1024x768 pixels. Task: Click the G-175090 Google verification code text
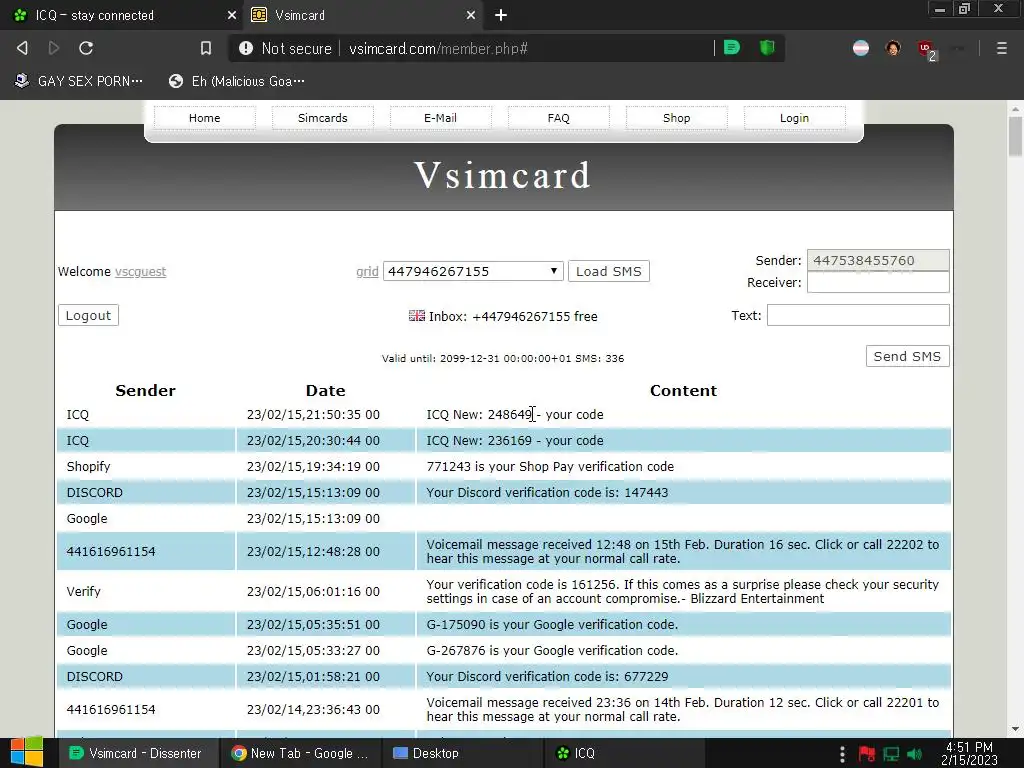[x=552, y=624]
